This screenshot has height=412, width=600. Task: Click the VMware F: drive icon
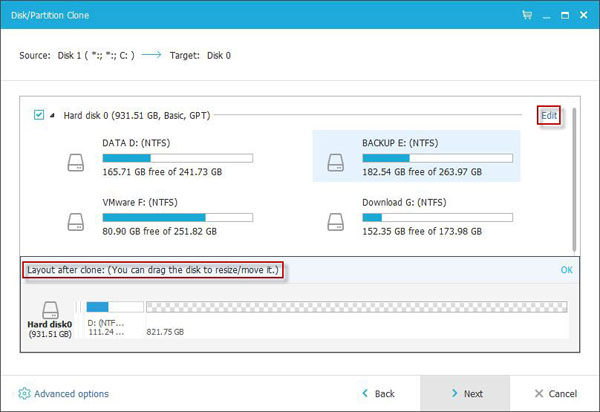pos(76,222)
